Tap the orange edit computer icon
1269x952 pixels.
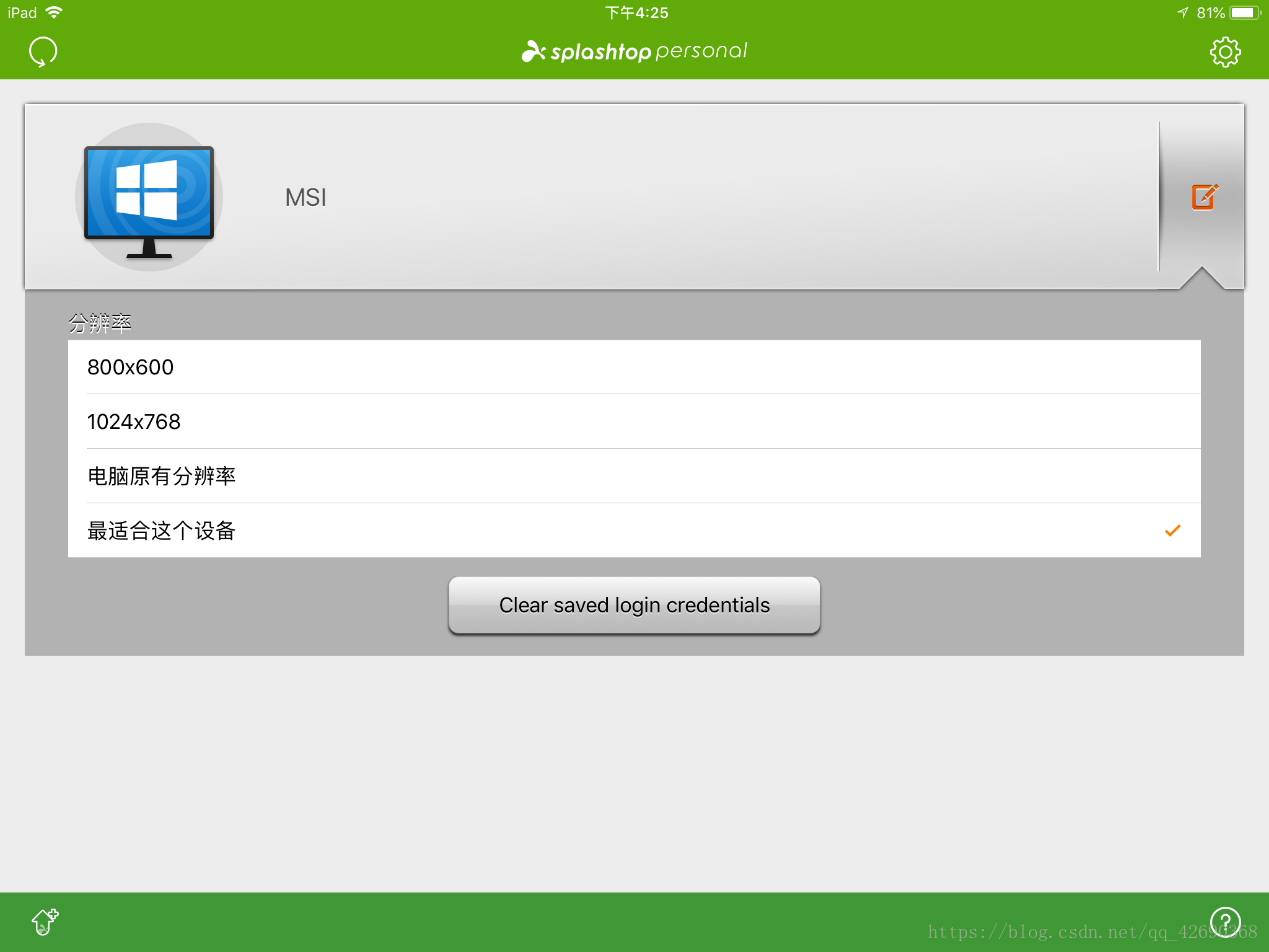1205,196
